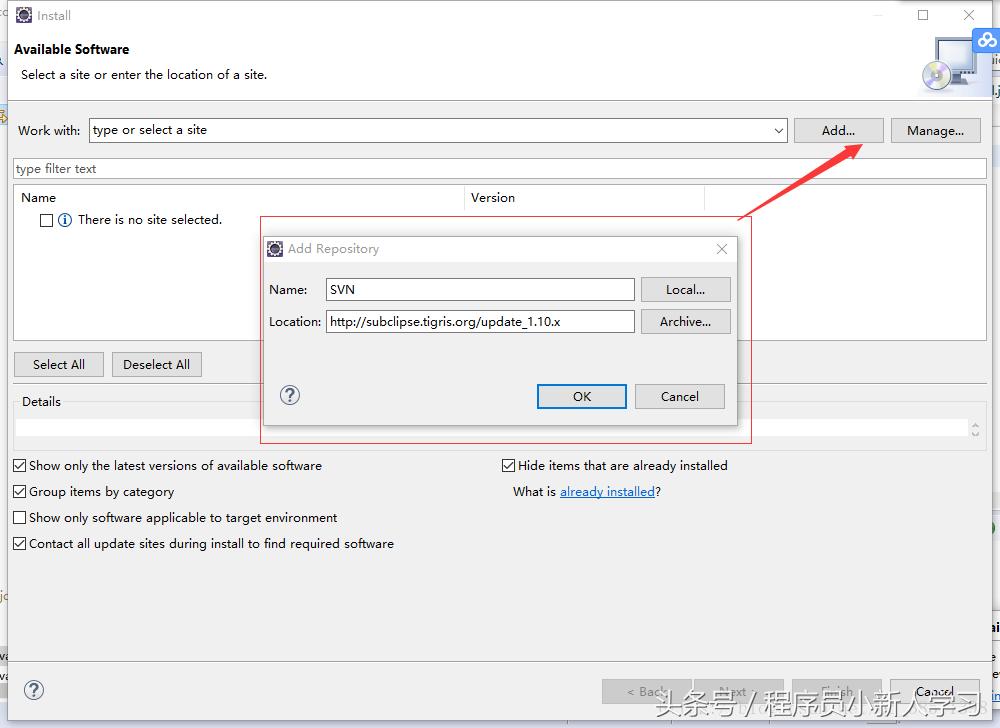The image size is (1000, 728).
Task: Click the Eclipse icon in the Install title bar
Action: (23, 15)
